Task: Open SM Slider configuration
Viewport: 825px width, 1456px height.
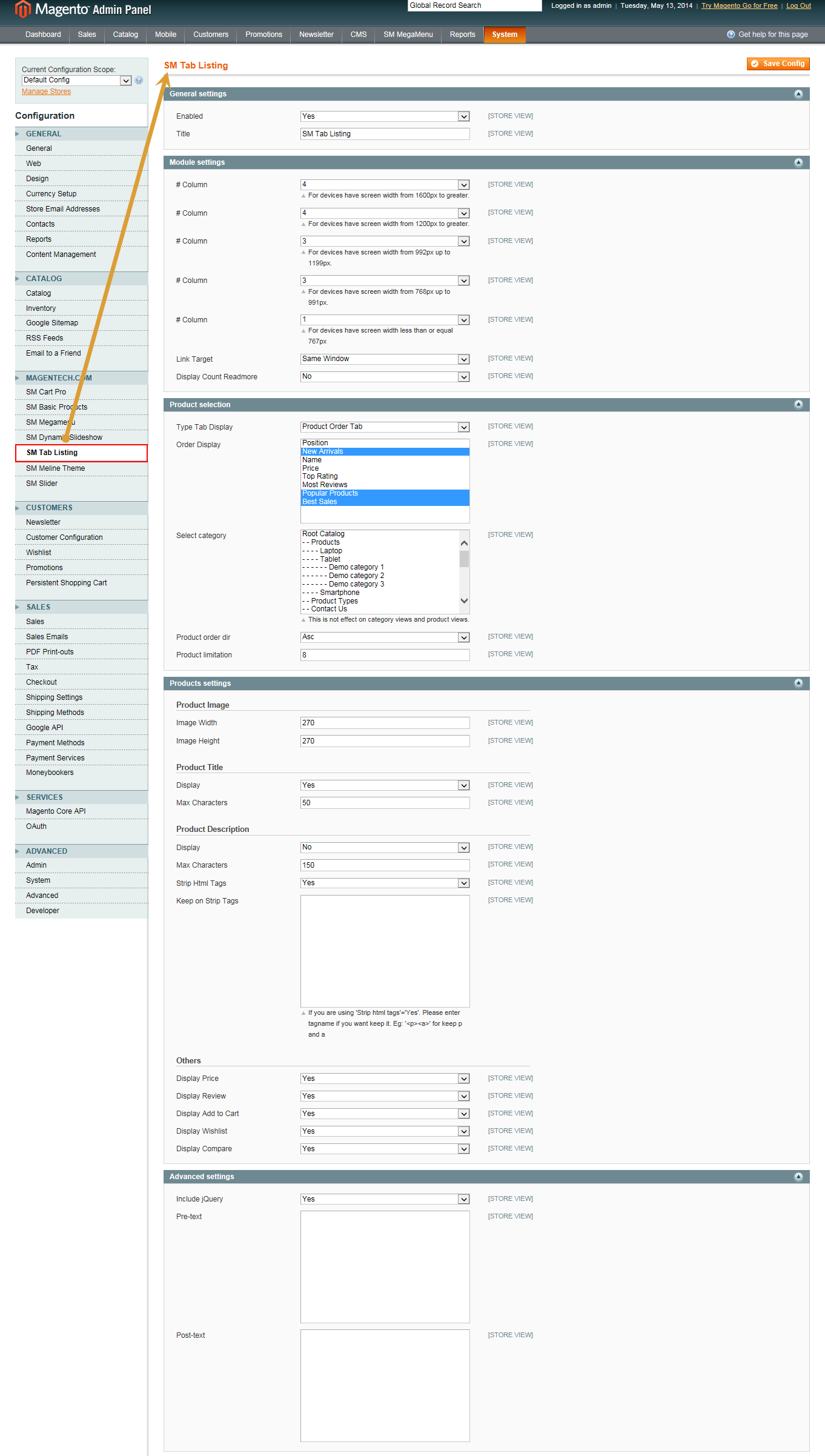Action: coord(42,484)
